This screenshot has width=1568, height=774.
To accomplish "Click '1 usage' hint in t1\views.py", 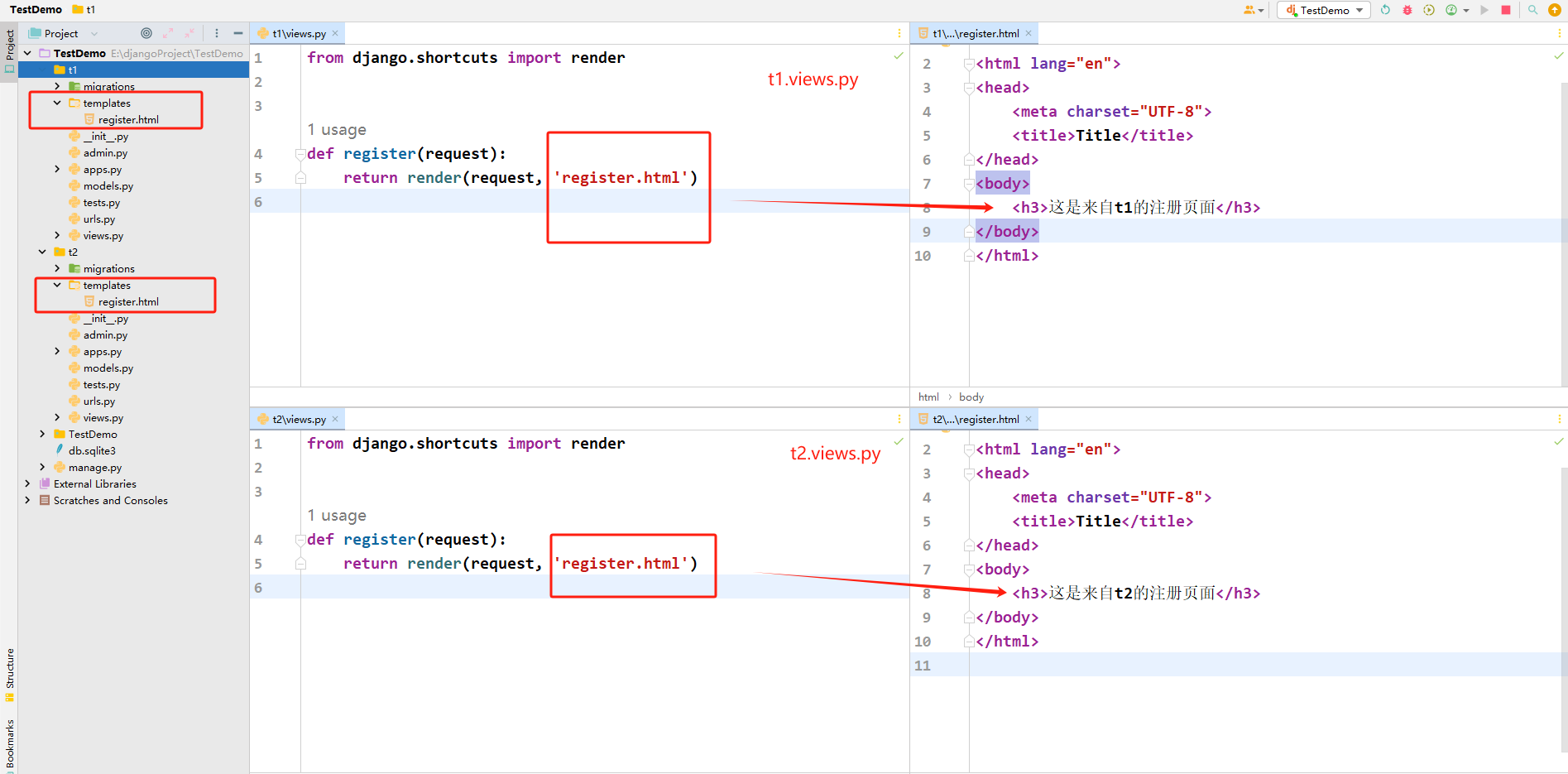I will [337, 130].
